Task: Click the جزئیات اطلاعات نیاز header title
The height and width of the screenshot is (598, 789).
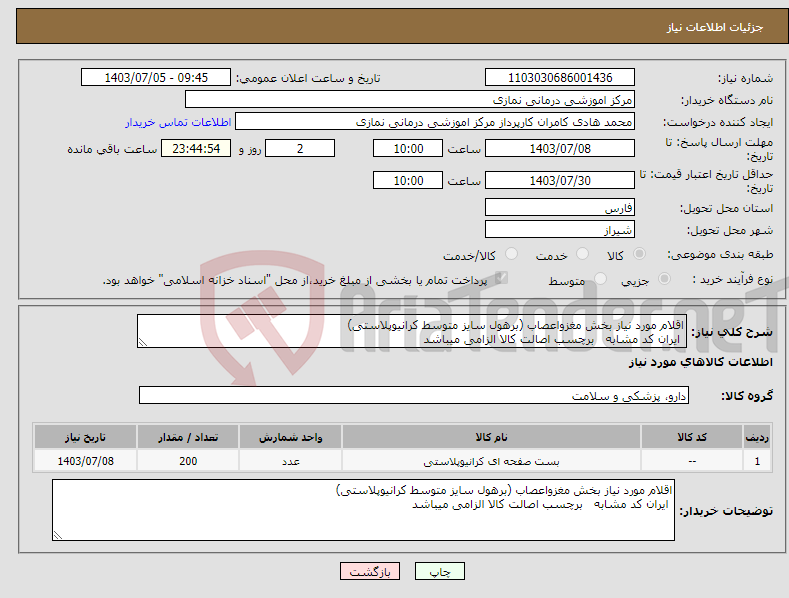Action: [x=715, y=27]
